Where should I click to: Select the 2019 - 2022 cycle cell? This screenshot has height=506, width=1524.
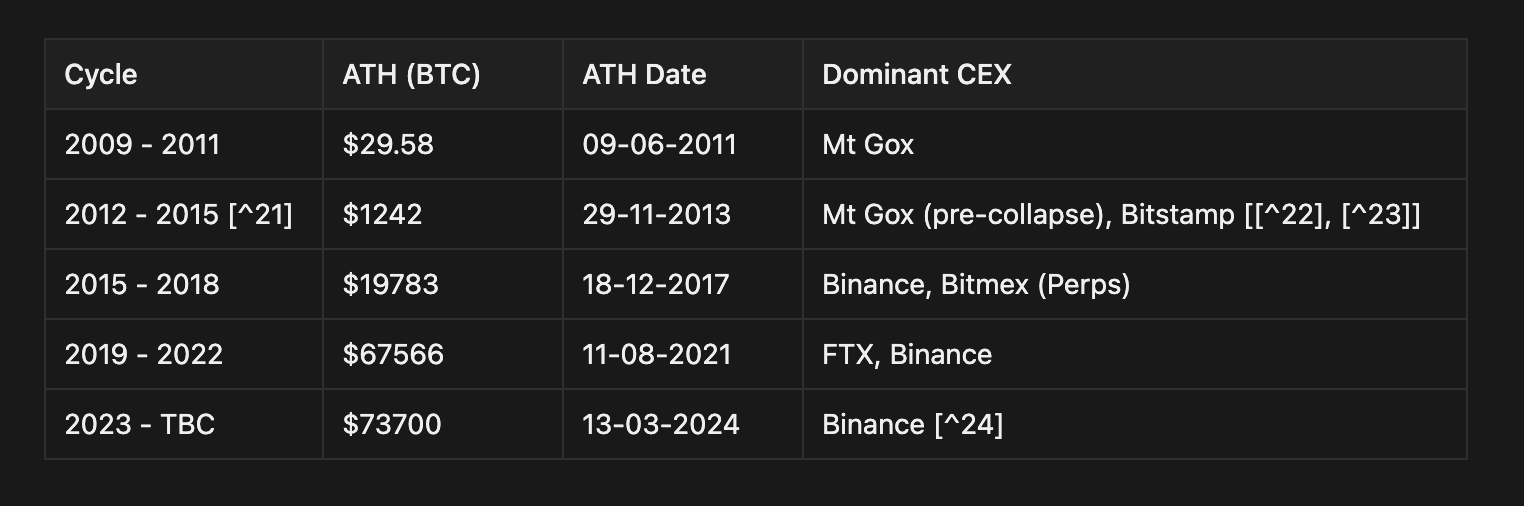coord(144,355)
